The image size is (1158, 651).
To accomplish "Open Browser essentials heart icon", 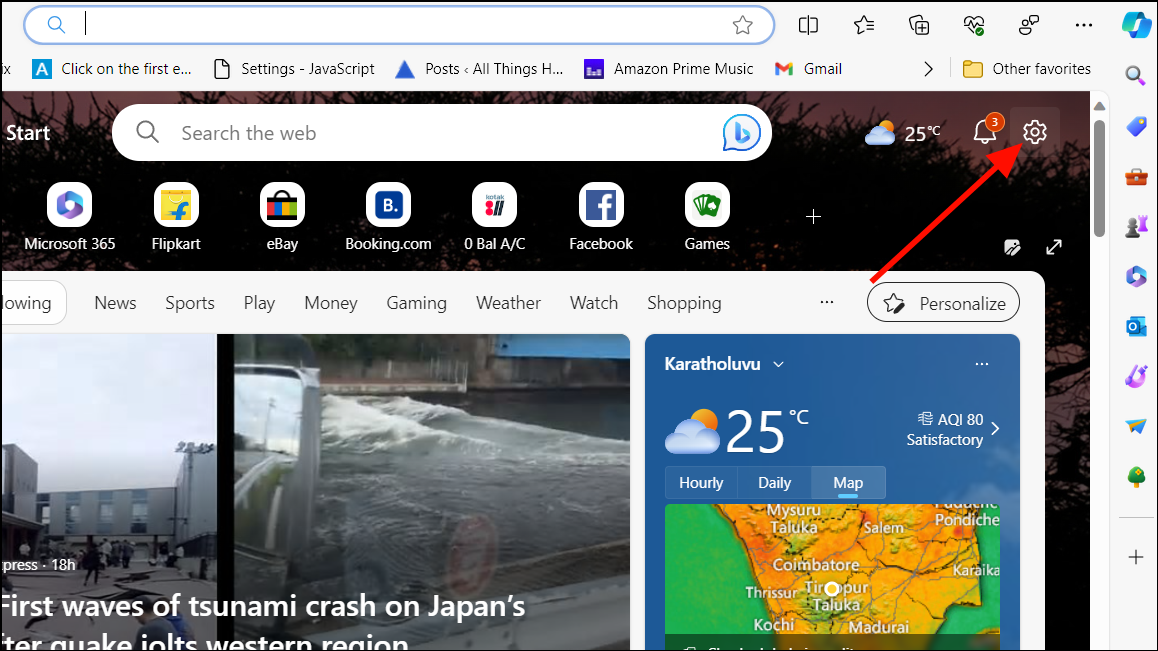I will pyautogui.click(x=974, y=25).
